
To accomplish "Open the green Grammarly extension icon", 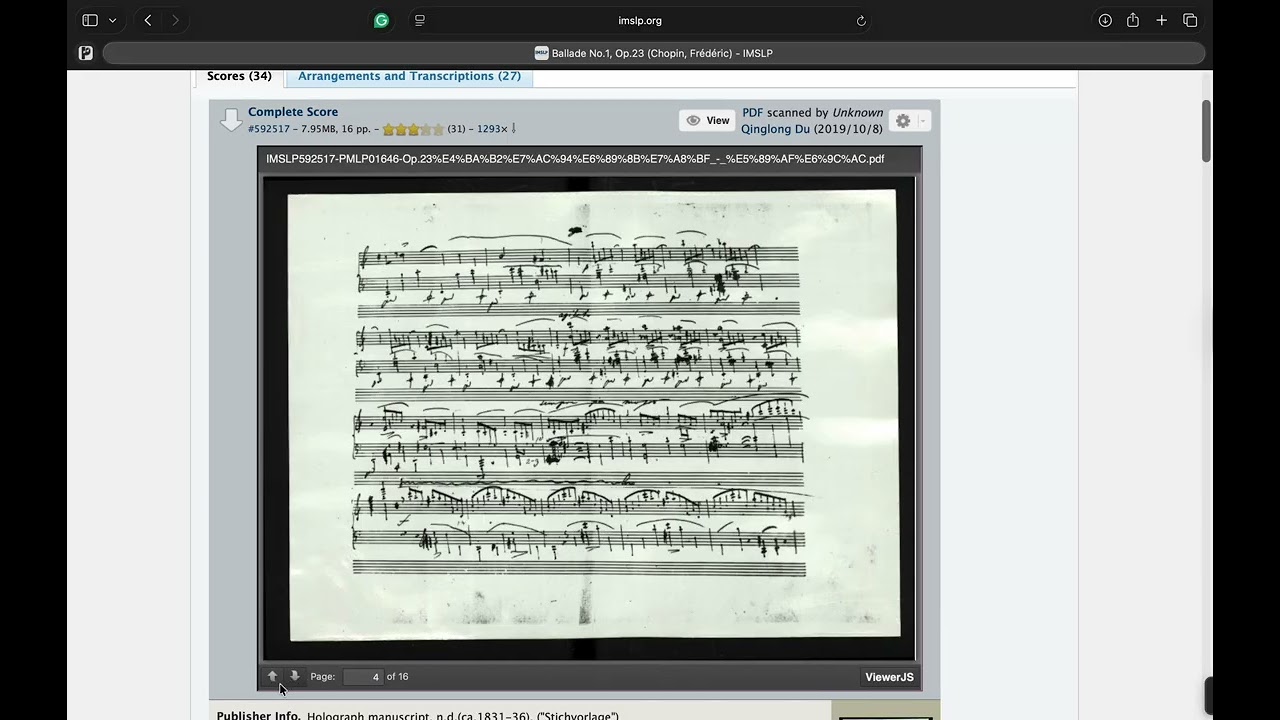I will click(x=381, y=20).
